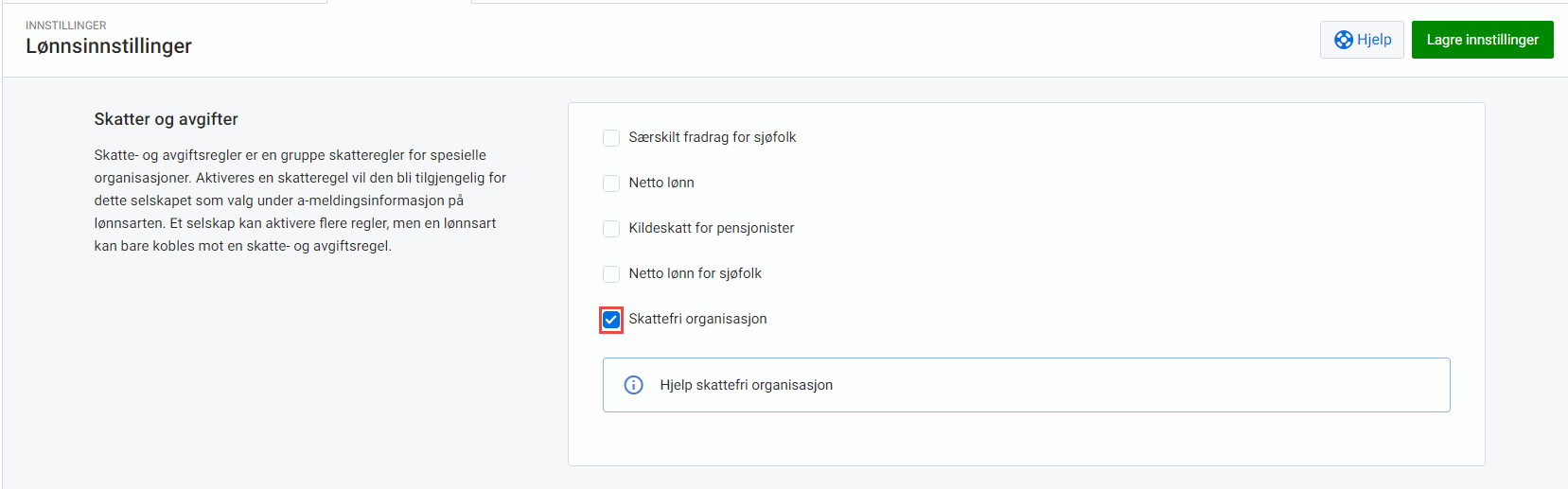This screenshot has height=489, width=1568.
Task: Click the Særskilt fradrag for sjøfolk label
Action: (x=712, y=137)
